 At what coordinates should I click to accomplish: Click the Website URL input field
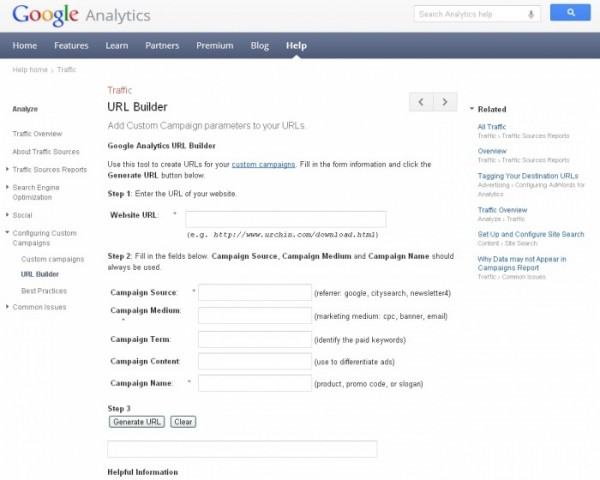tap(286, 219)
